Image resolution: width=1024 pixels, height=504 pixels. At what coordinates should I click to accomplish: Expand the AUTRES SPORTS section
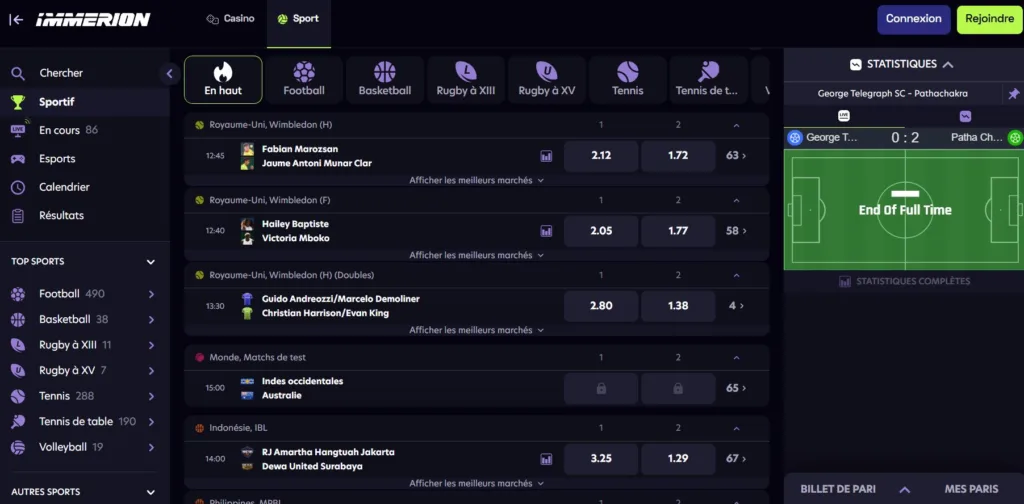point(151,492)
